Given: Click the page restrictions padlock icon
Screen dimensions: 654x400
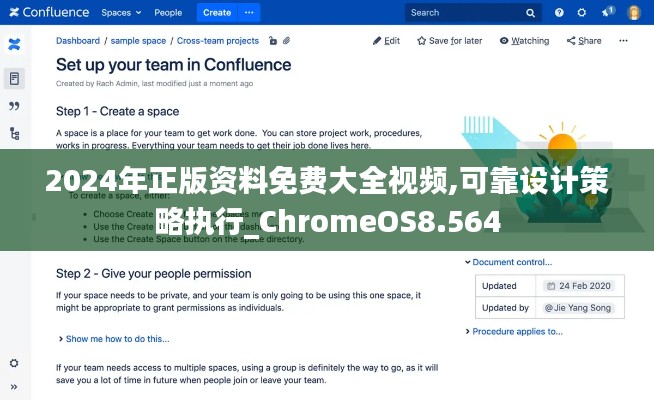Looking at the screenshot, I should 270,41.
